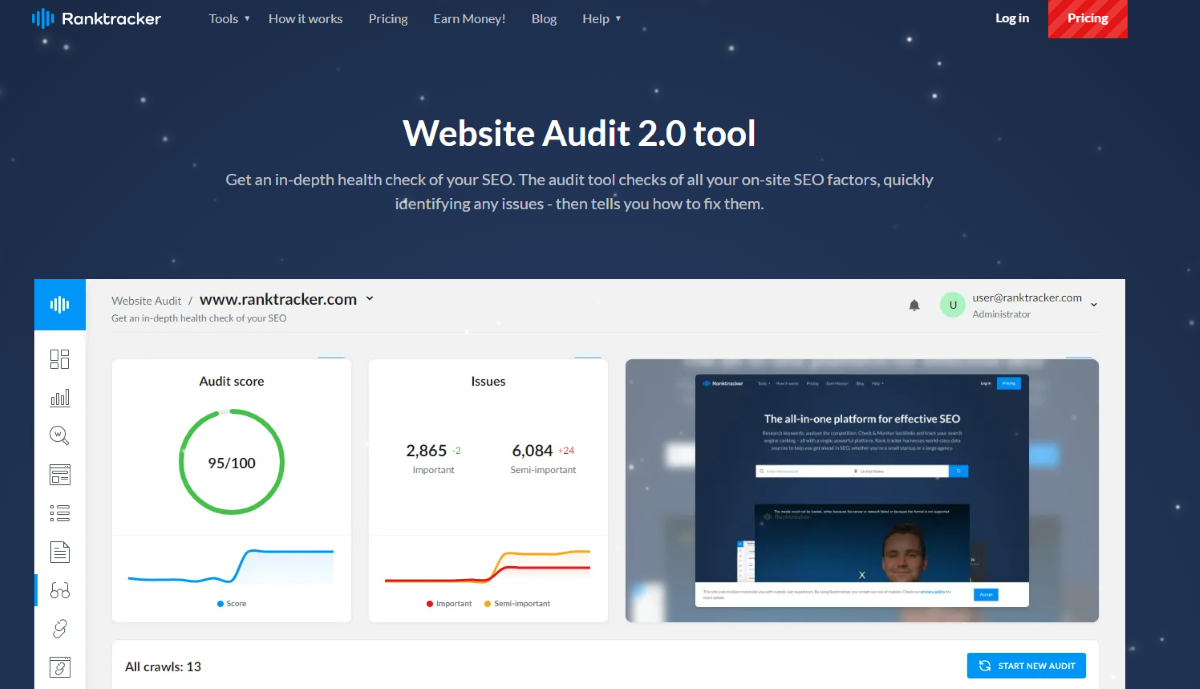
Task: Click the Ranktracker logo in header
Action: pos(96,18)
